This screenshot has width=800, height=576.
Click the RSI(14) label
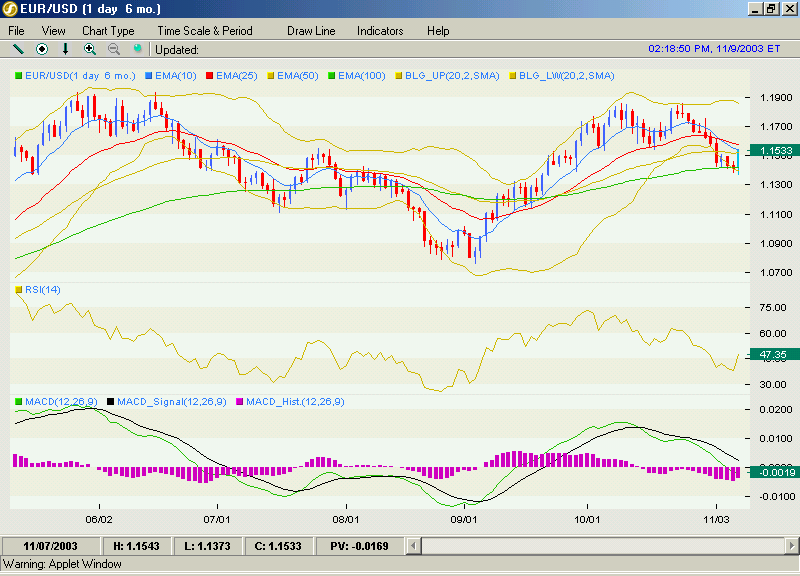point(43,290)
